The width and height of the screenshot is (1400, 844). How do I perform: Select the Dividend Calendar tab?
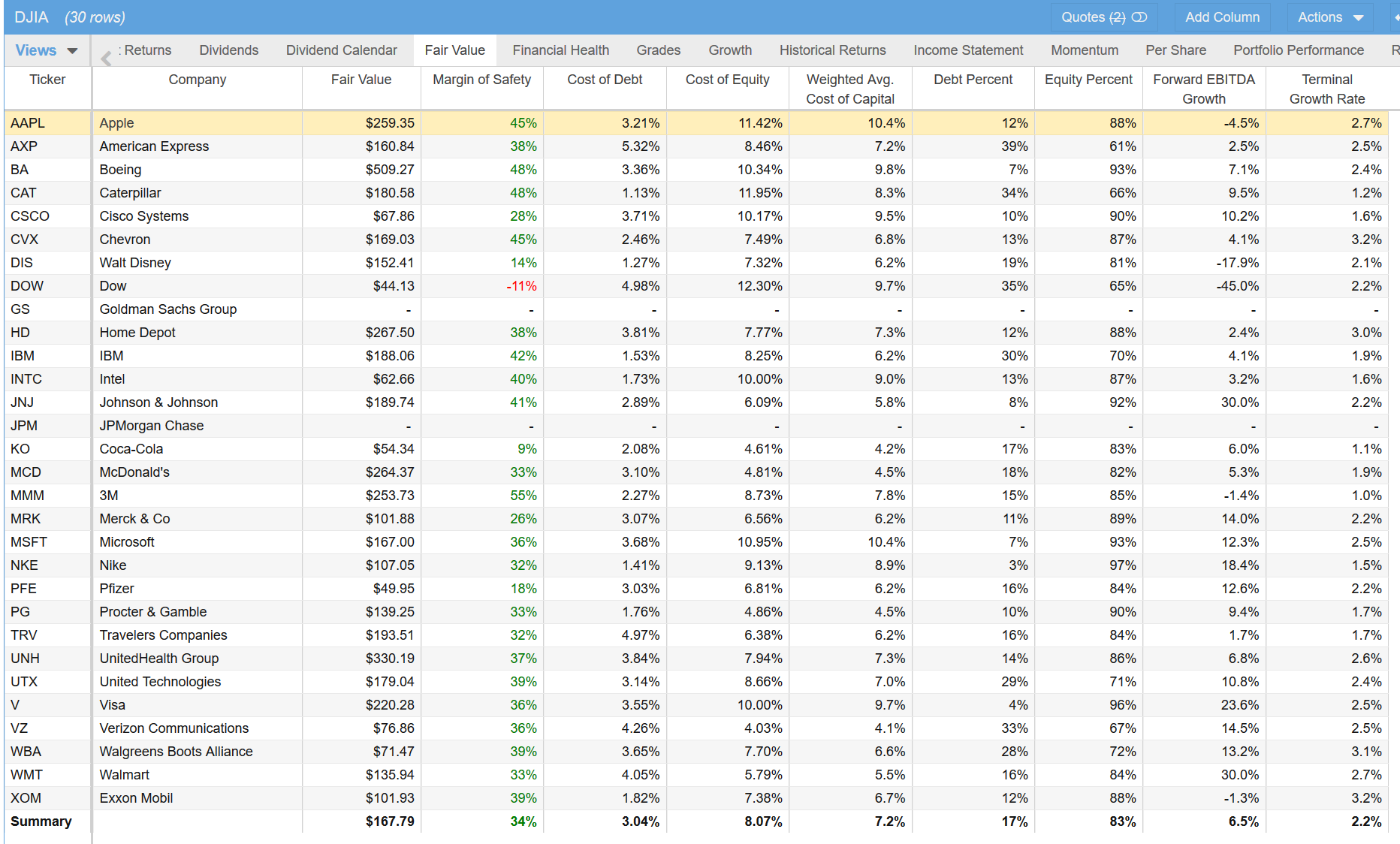[x=341, y=50]
